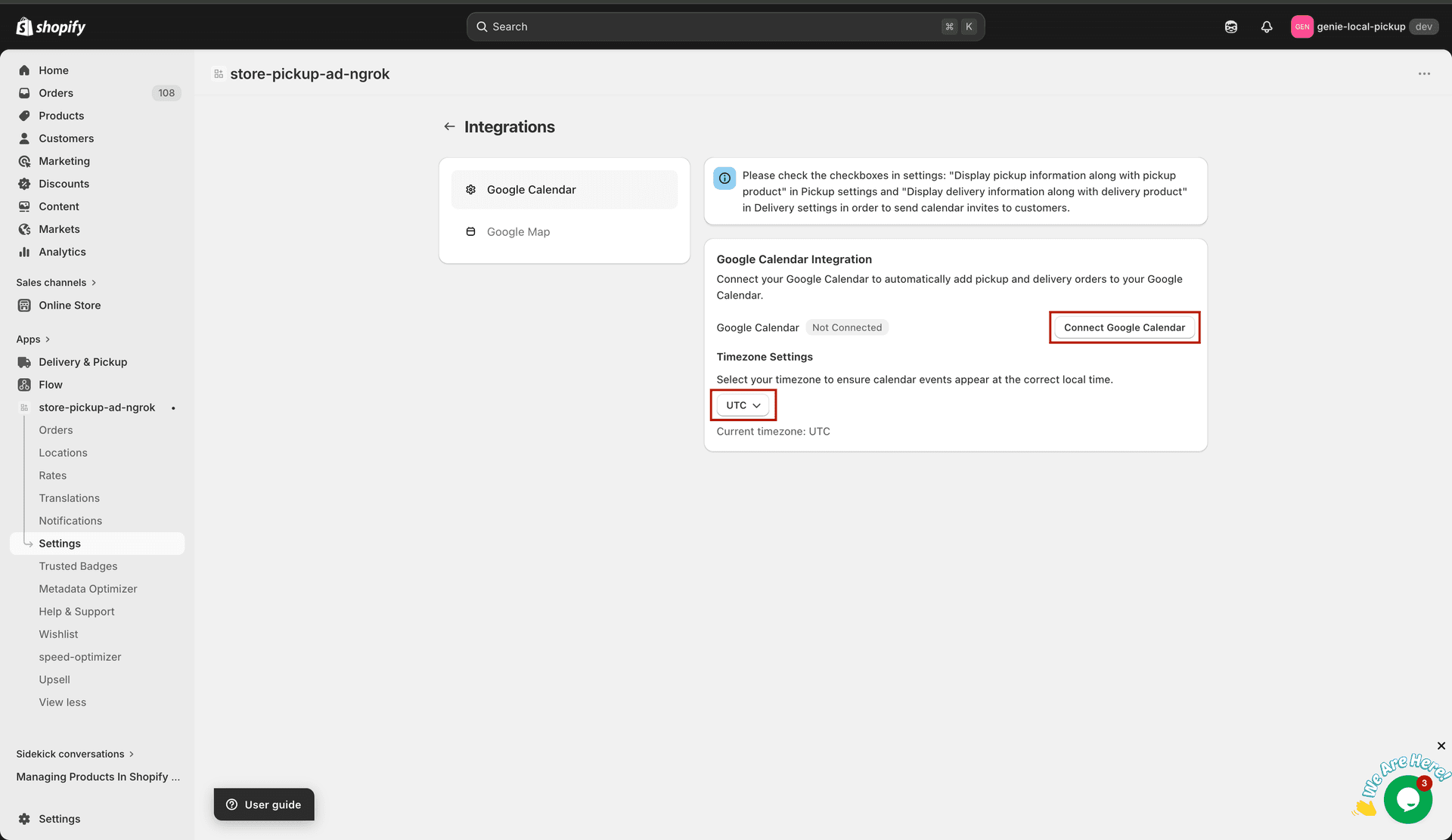Open store-pickup-ad-ngrok app in sidebar
This screenshot has width=1452, height=840.
pyautogui.click(x=98, y=408)
